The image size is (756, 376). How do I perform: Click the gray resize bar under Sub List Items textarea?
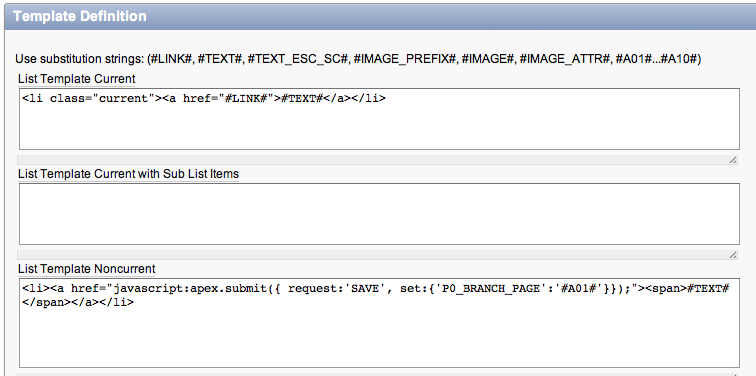[378, 255]
